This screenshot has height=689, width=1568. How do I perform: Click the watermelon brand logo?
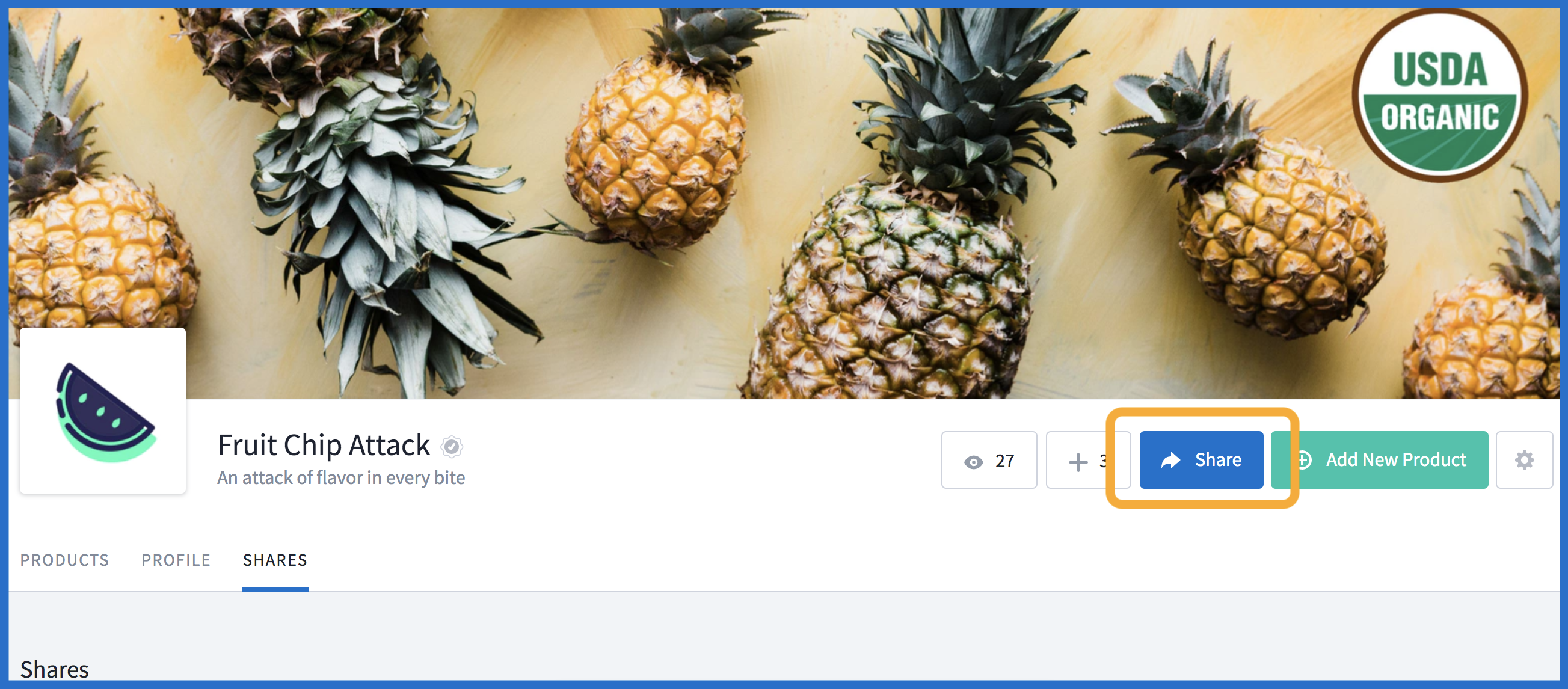[x=103, y=411]
